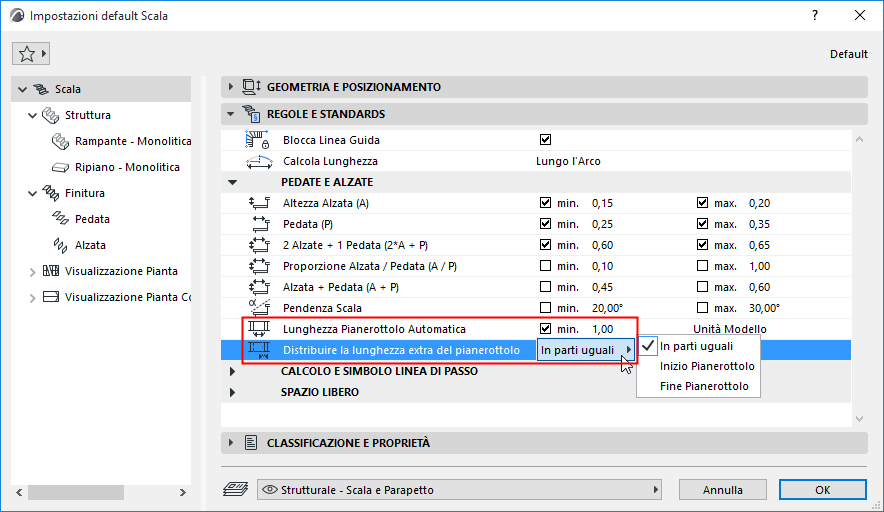This screenshot has height=512, width=884.
Task: Click the Scala stair icon in tree
Action: 41,89
